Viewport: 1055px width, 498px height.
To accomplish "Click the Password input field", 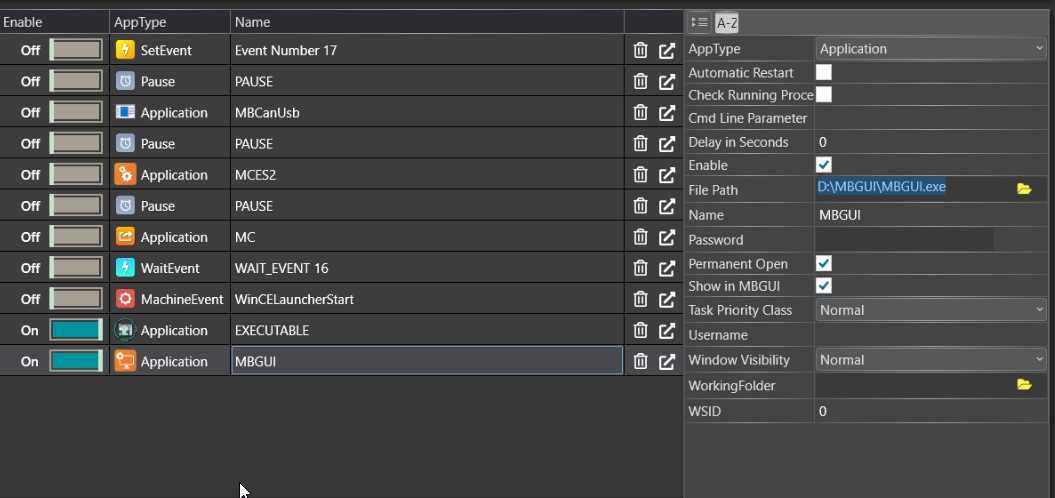I will click(904, 240).
